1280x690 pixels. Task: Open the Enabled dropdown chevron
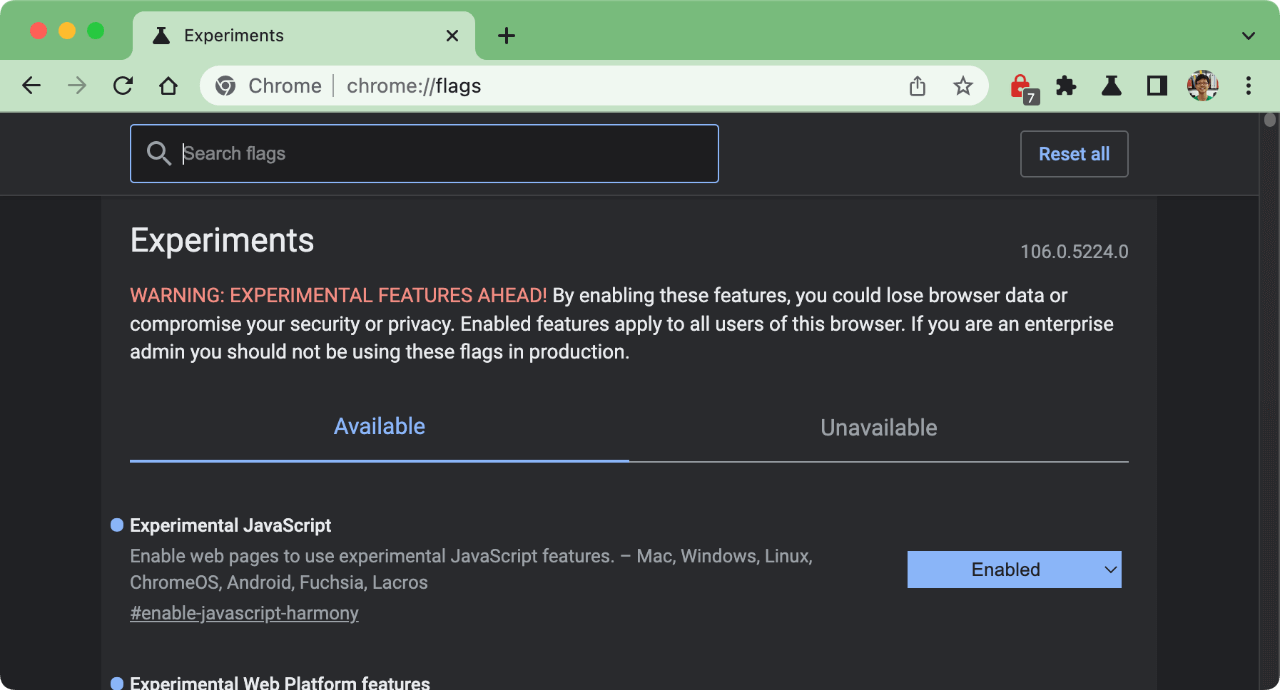coord(1110,569)
